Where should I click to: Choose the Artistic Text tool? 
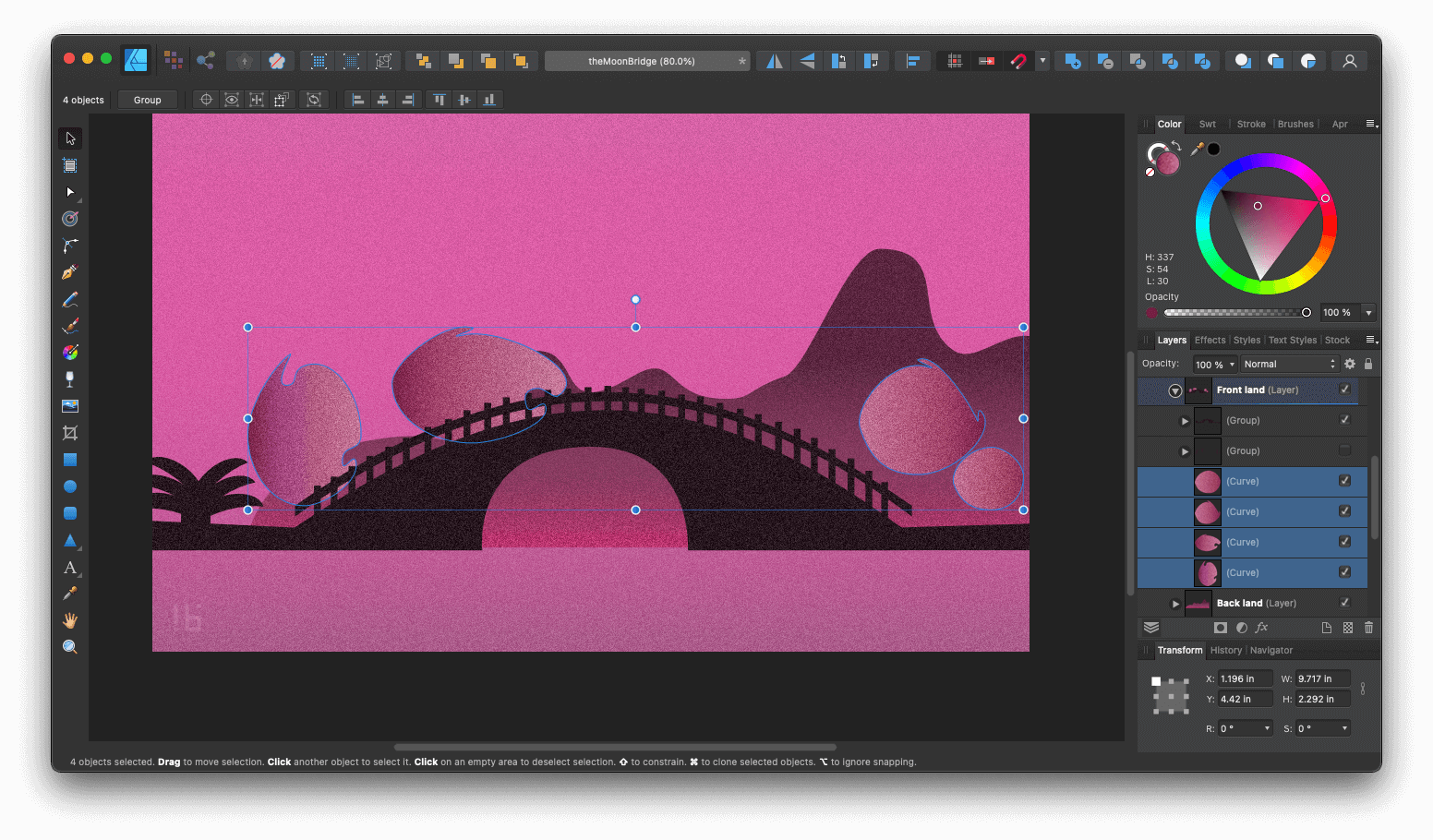(69, 569)
